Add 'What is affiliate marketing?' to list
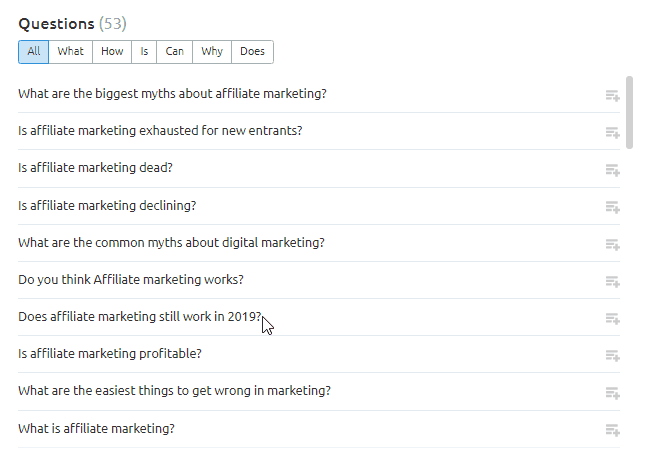645x467 pixels. pyautogui.click(x=613, y=430)
